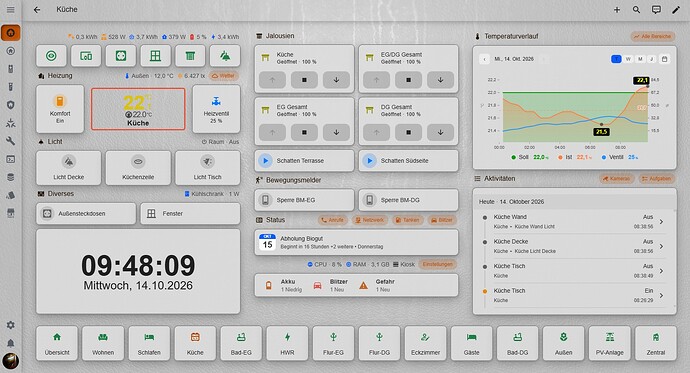Toggle the Ist series in the chart legend

(x=575, y=157)
